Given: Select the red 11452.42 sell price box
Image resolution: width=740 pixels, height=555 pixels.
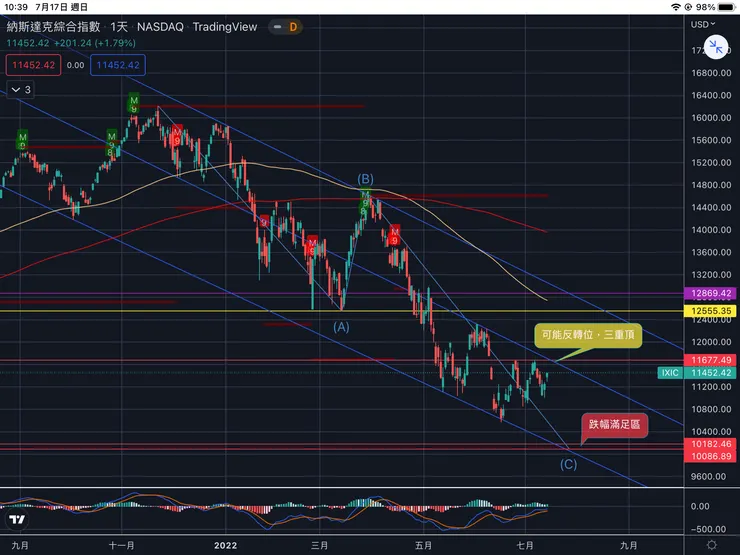Looking at the screenshot, I should click(34, 65).
